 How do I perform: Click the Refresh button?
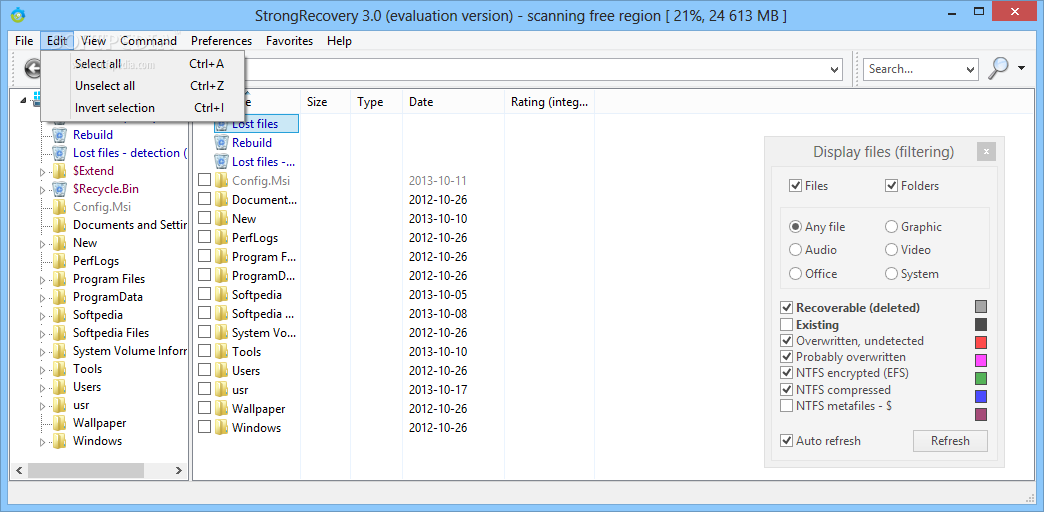[x=950, y=441]
